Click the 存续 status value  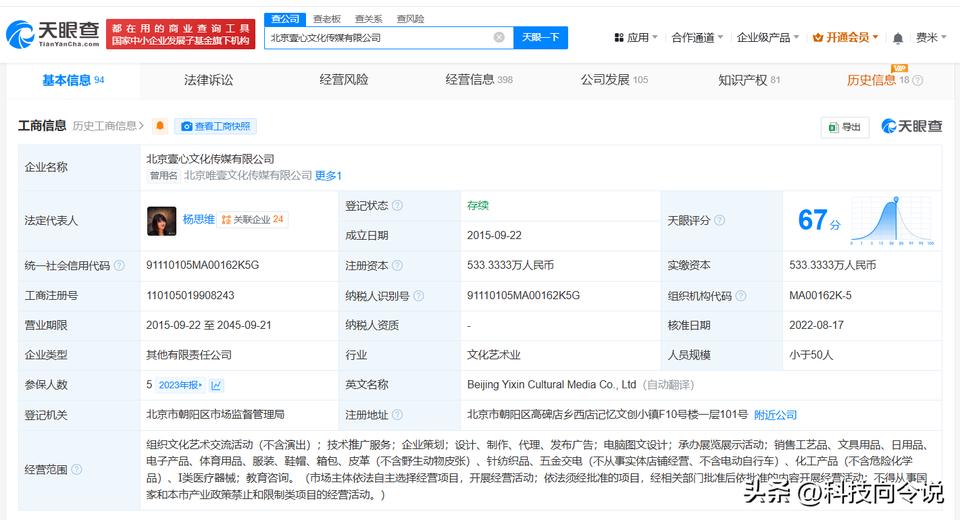[478, 205]
